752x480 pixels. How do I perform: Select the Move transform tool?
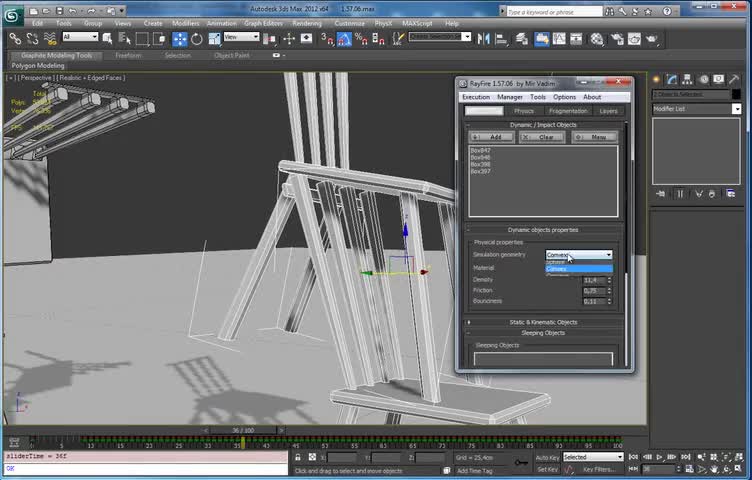(180, 39)
